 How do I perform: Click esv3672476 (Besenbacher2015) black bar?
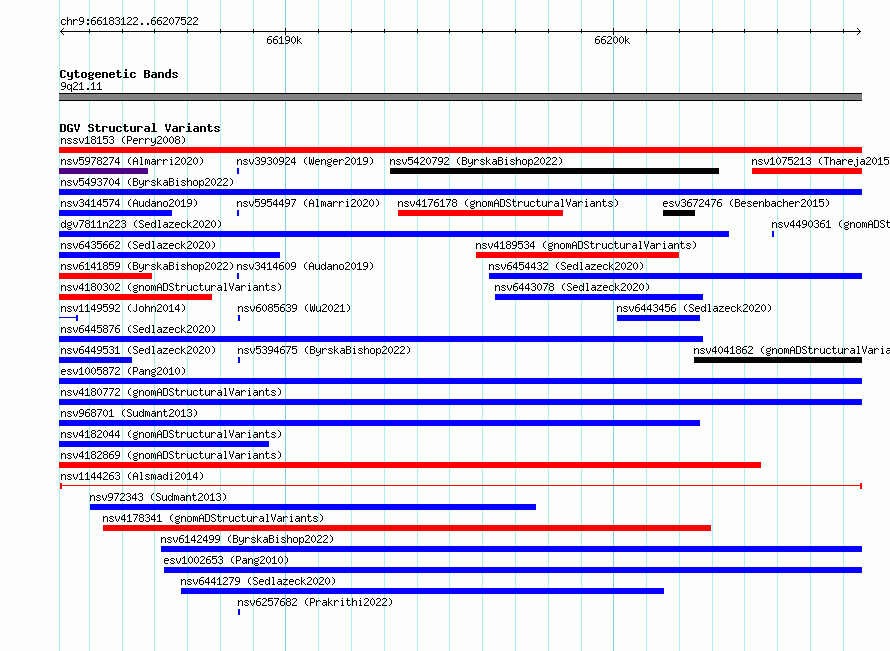[679, 213]
